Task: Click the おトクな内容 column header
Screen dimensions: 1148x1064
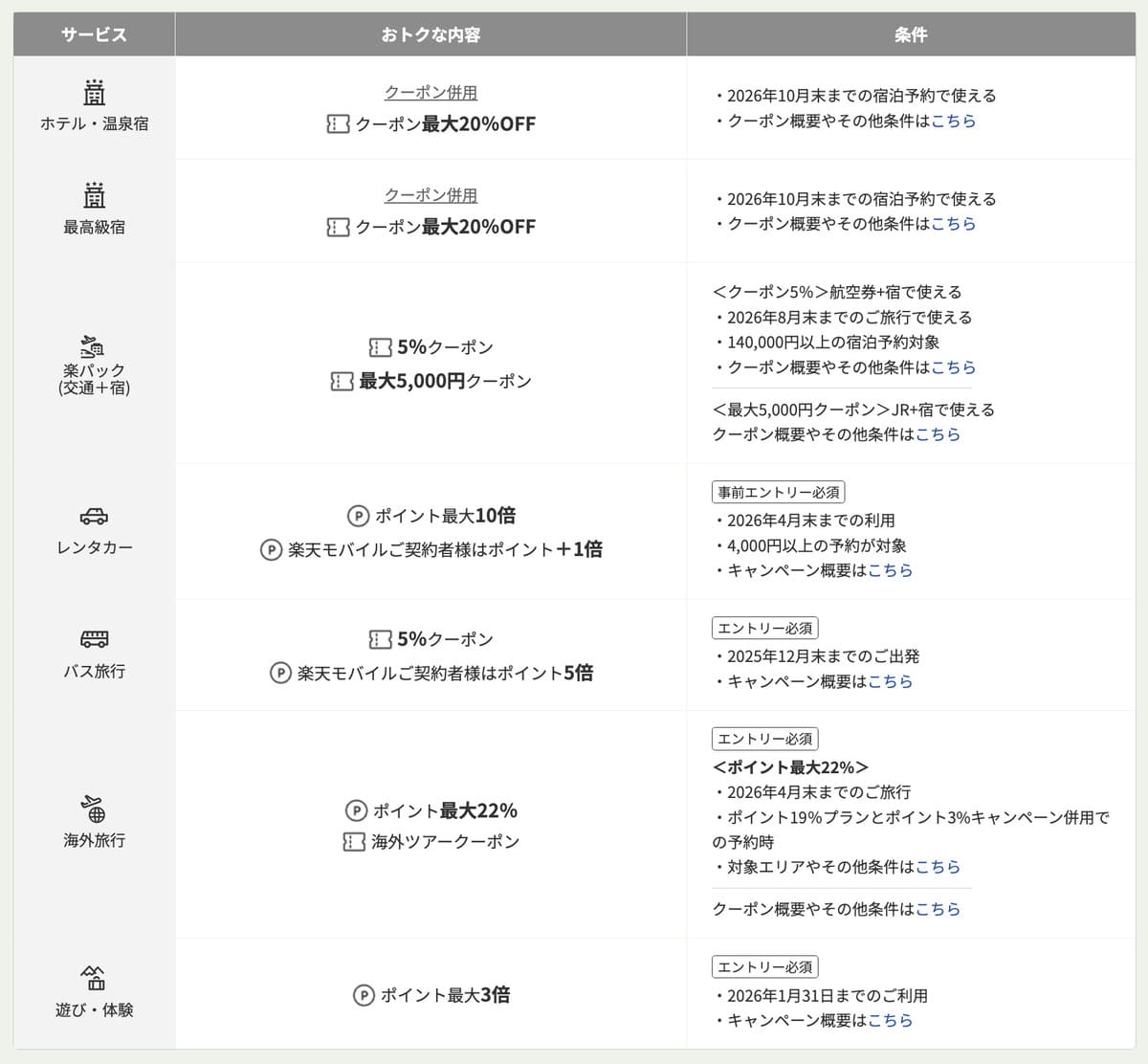Action: [x=430, y=33]
